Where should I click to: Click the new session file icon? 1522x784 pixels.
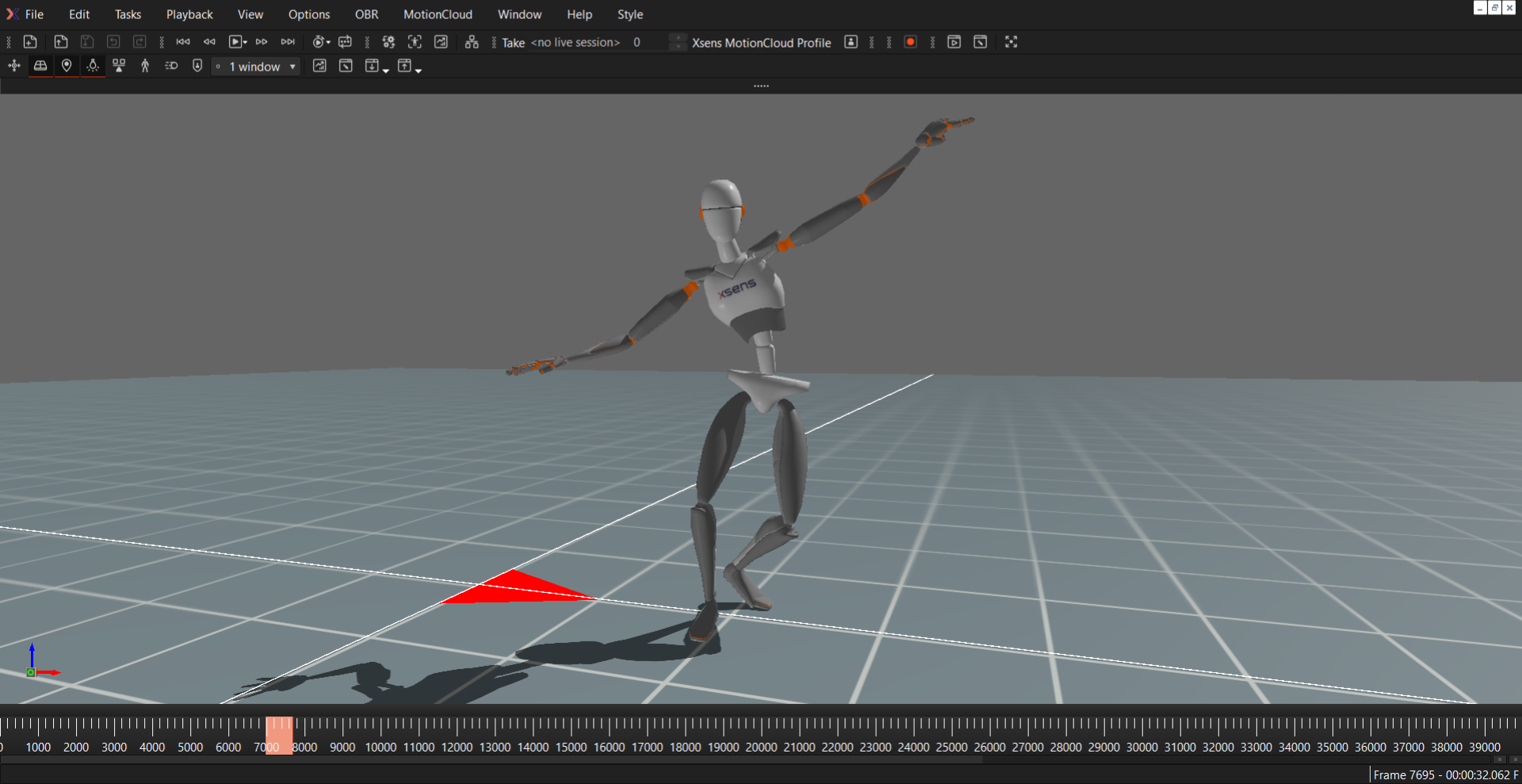[30, 42]
